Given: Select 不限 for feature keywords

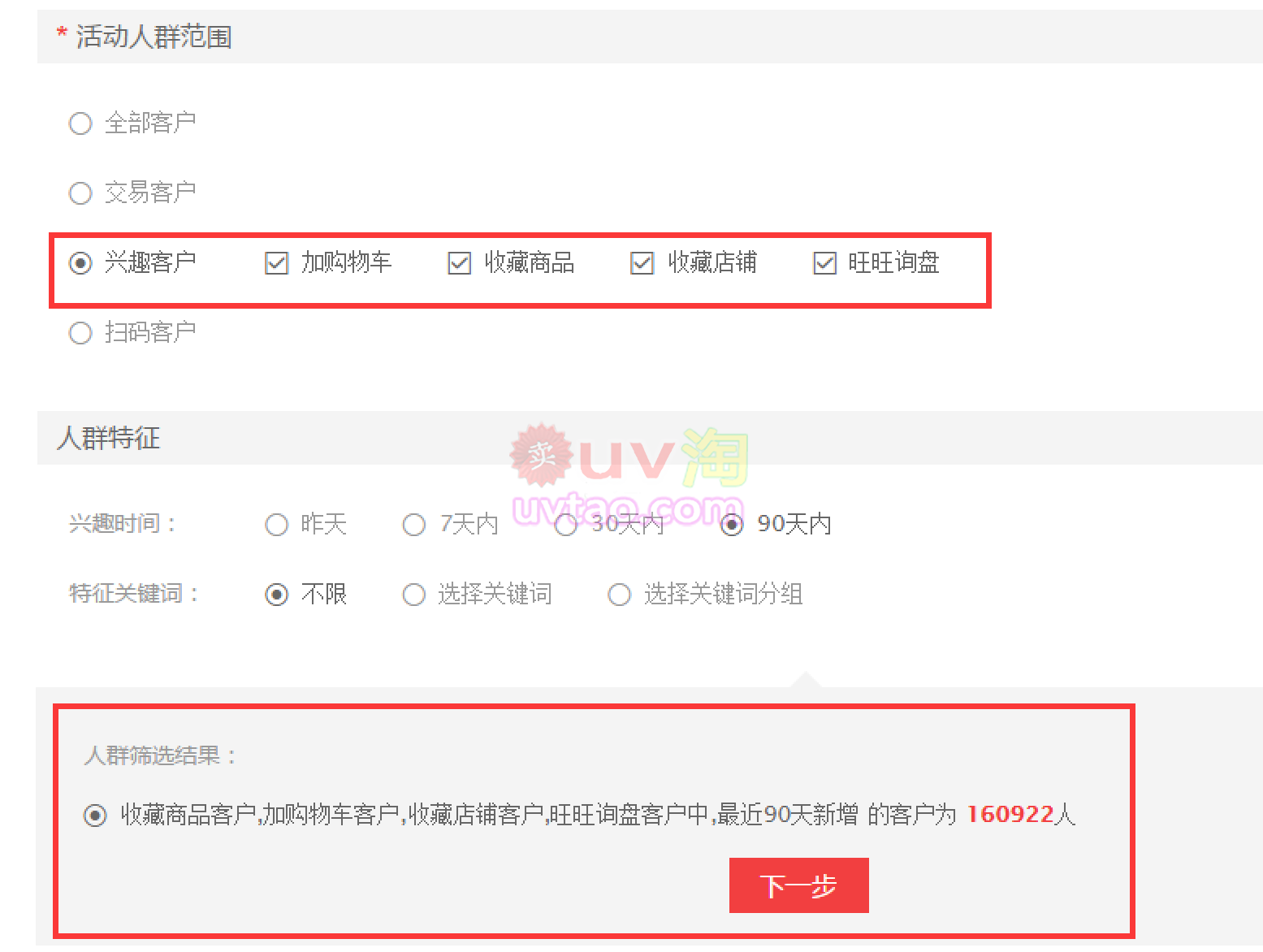Looking at the screenshot, I should 277,595.
